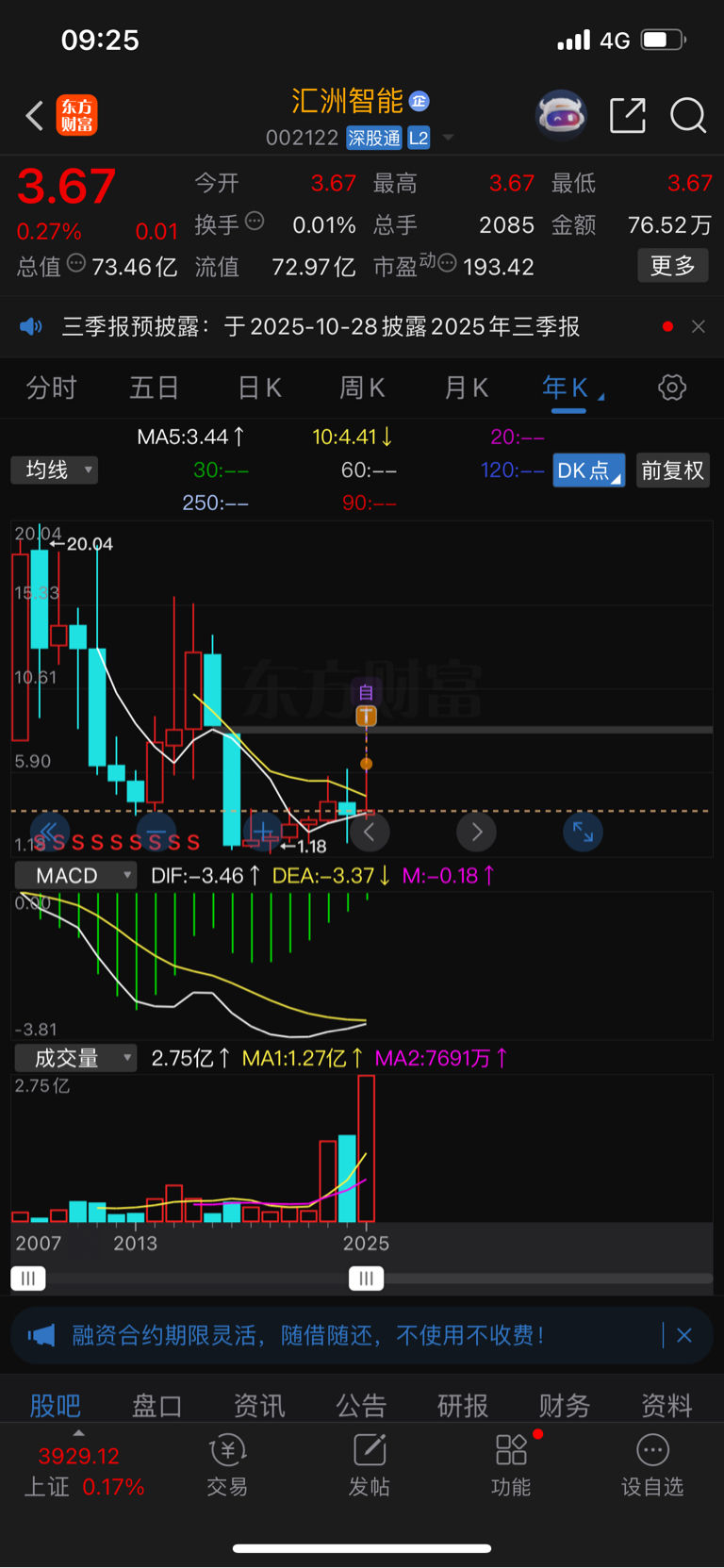
Task: Toggle the DK点 indicator
Action: [x=588, y=470]
